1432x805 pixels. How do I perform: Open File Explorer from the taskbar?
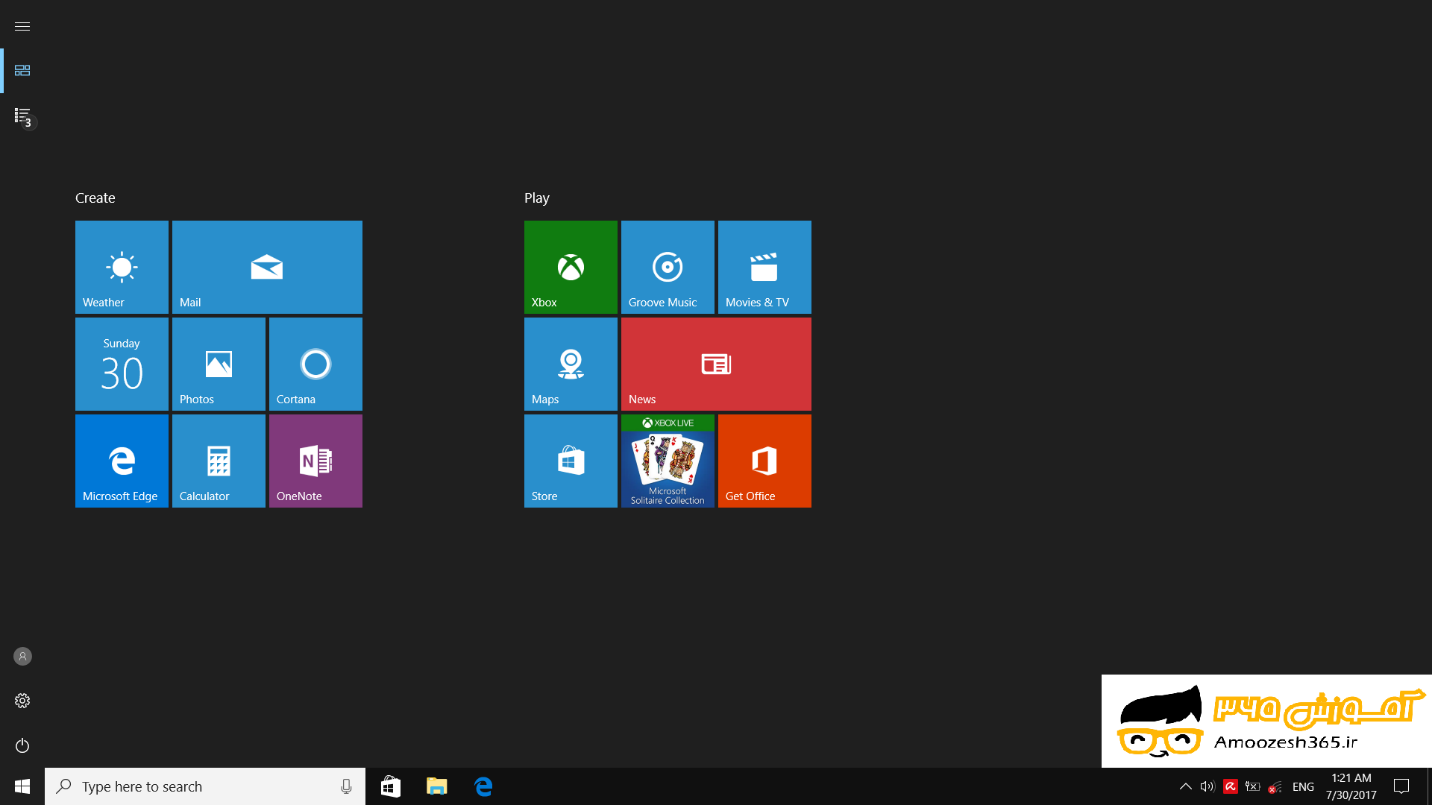coord(437,787)
